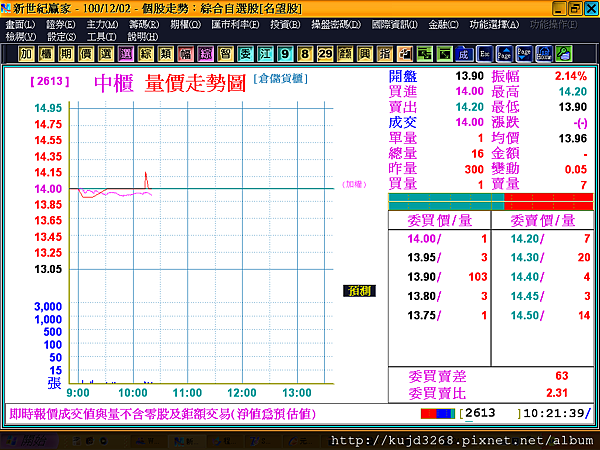Click the yellow 8 toolbar icon
Screen dimensions: 600x450
pyautogui.click(x=305, y=54)
